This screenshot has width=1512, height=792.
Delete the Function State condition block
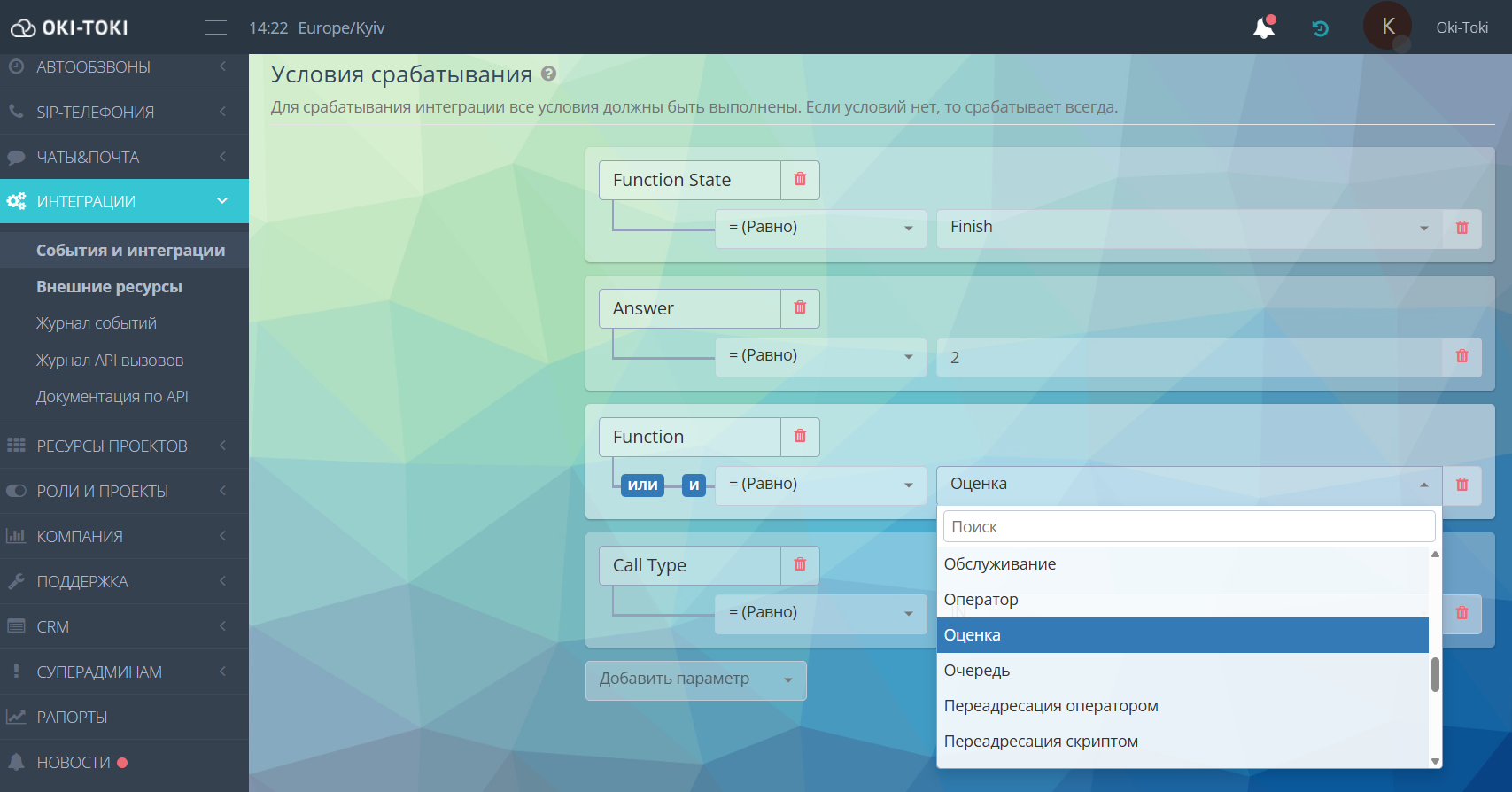click(800, 180)
